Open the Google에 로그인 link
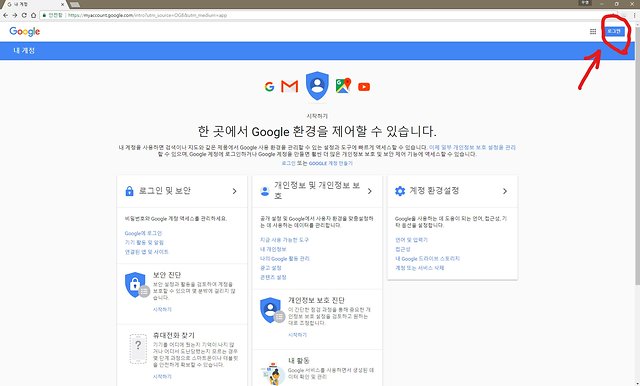Screen dimensions: 640x386 [143, 233]
